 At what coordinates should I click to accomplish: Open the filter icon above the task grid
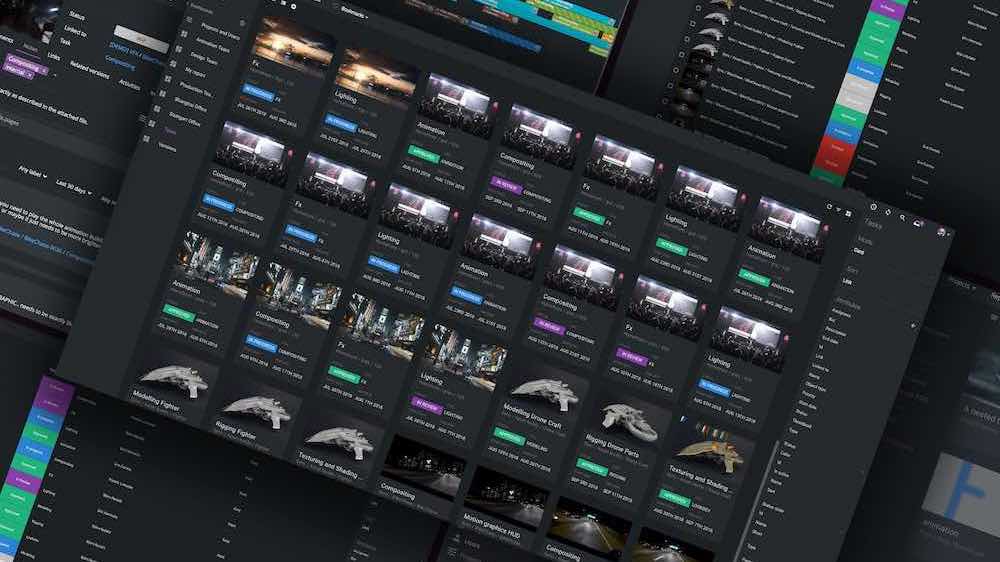tap(839, 210)
